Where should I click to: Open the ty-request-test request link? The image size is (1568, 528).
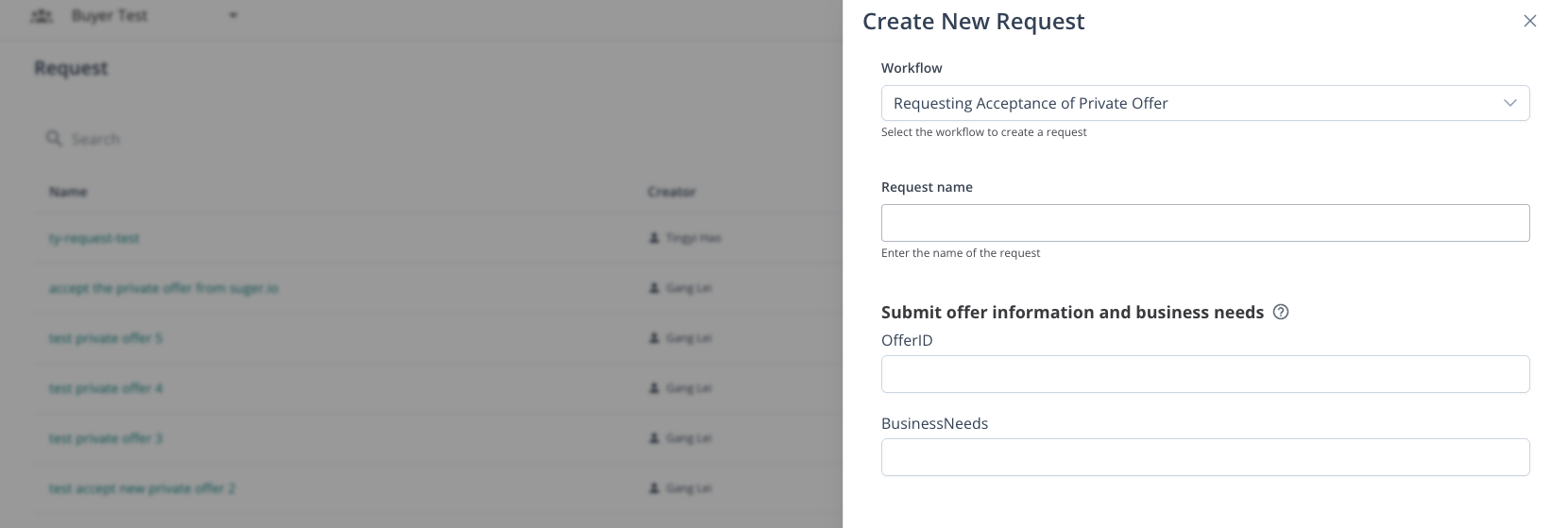pos(94,238)
